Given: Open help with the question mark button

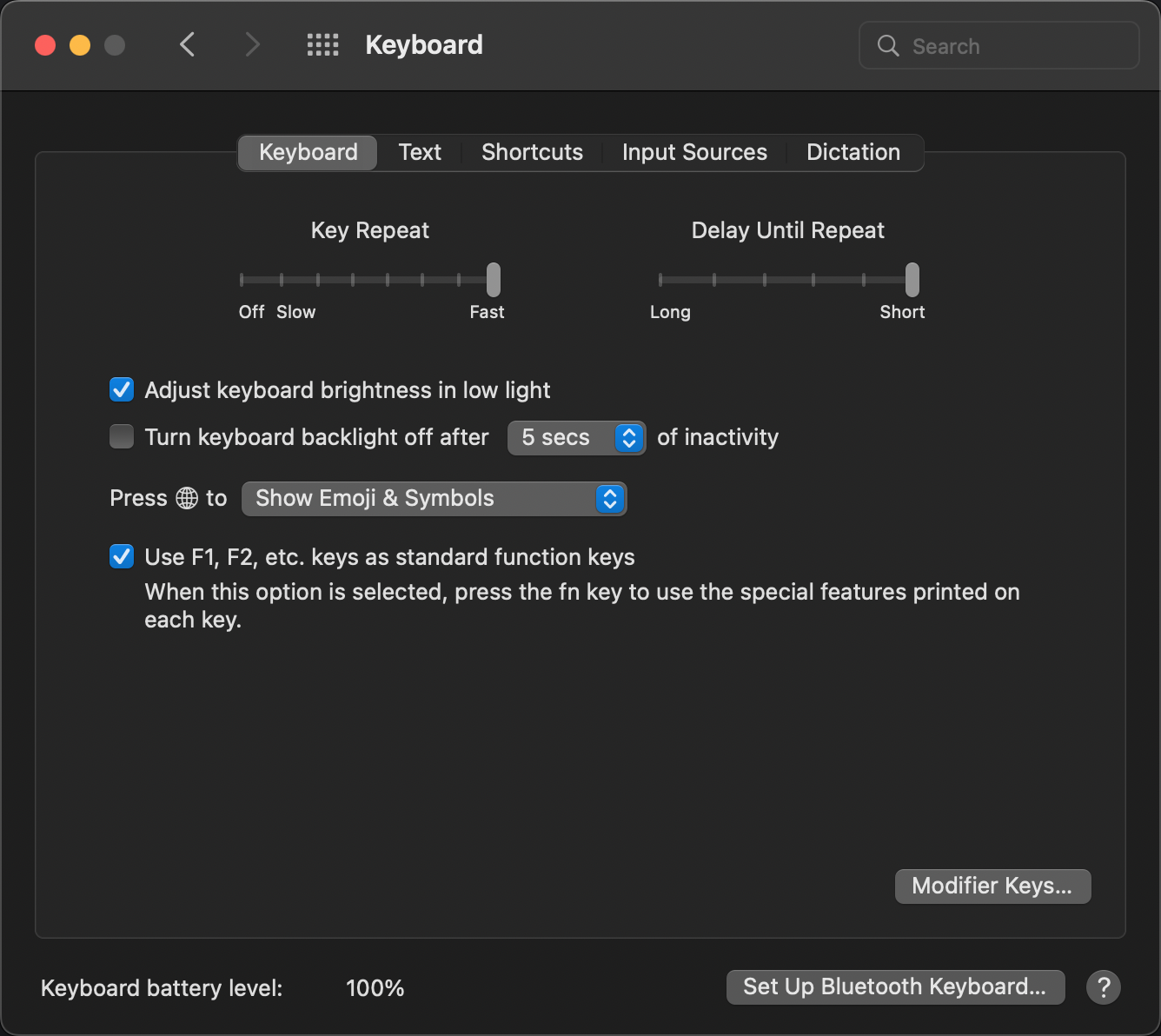Looking at the screenshot, I should [1103, 987].
